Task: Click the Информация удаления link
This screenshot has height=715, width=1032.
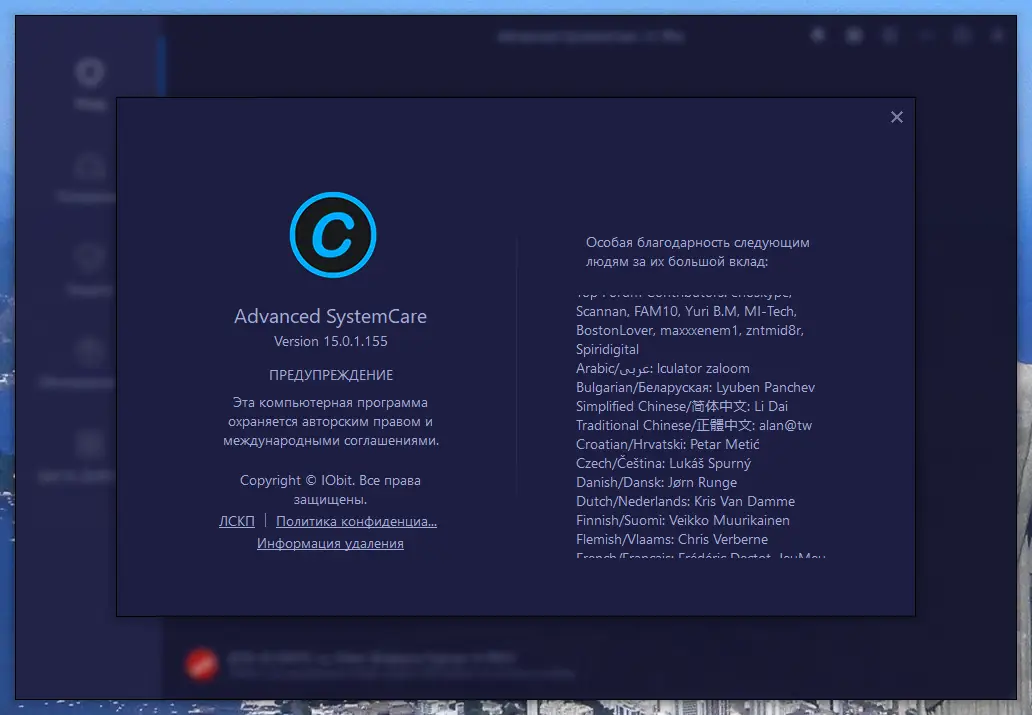Action: (330, 543)
